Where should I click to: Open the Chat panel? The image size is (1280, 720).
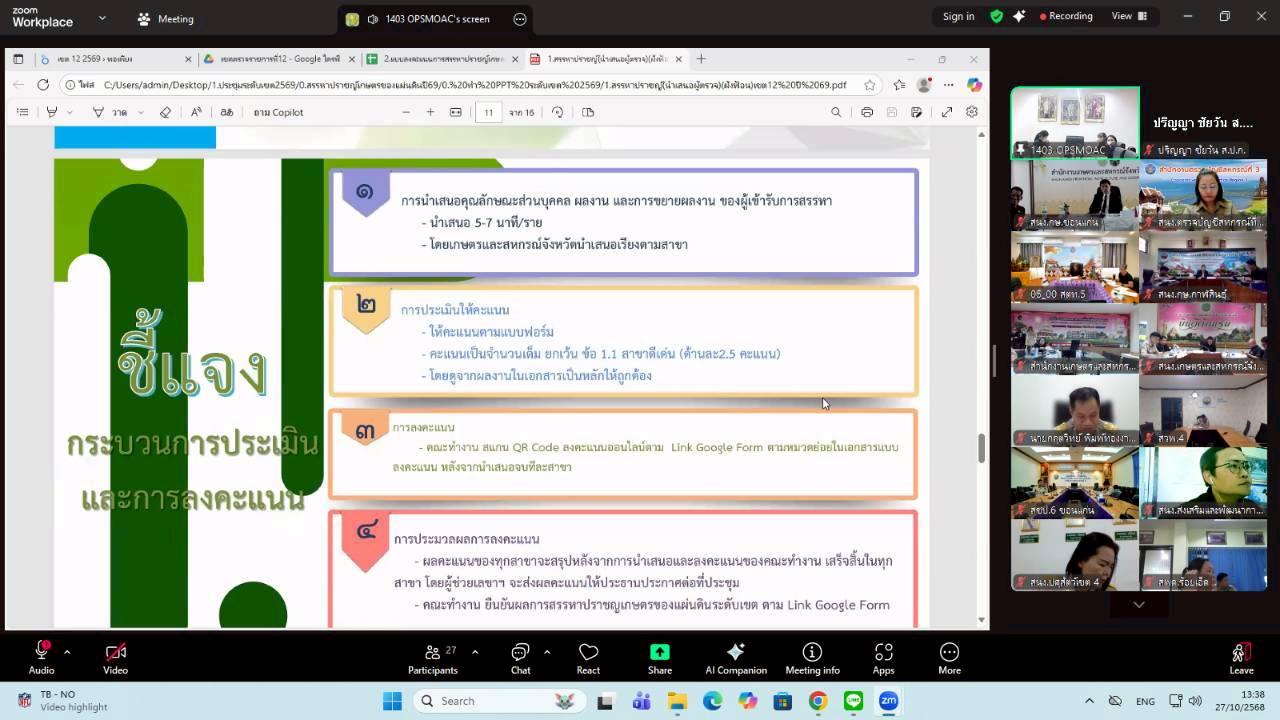point(520,658)
